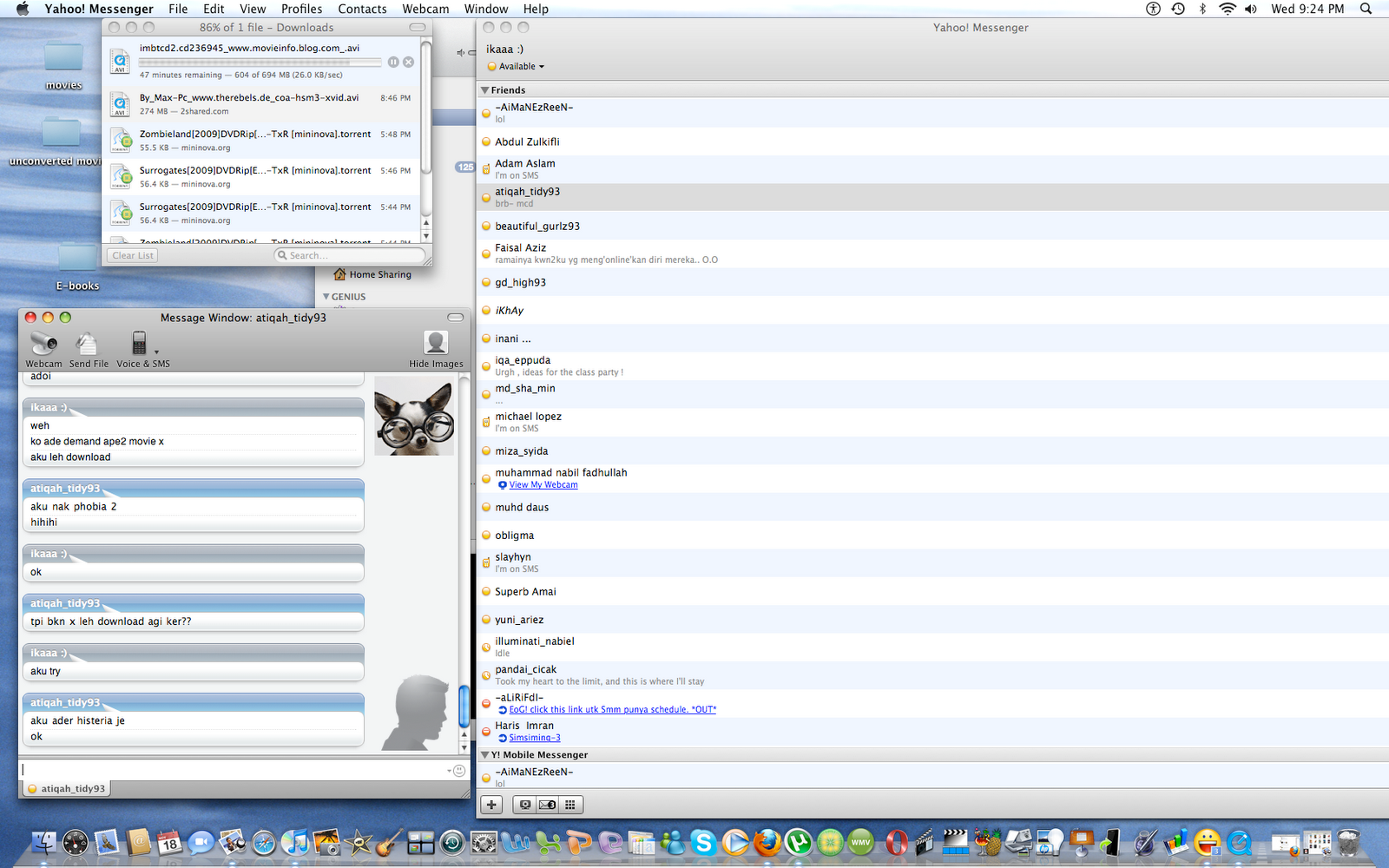
Task: Open the E-books desktop folder
Action: [x=77, y=265]
